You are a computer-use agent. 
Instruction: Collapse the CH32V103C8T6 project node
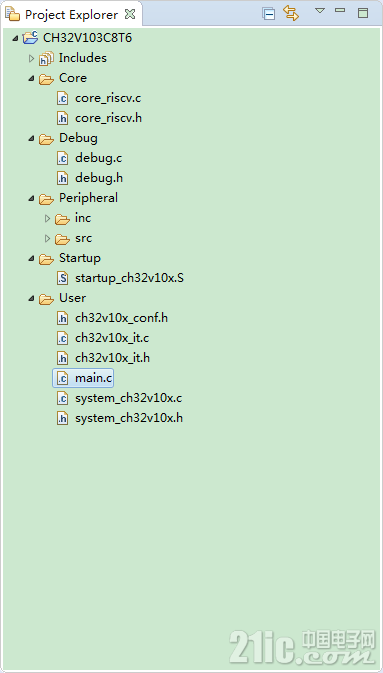tap(15, 38)
